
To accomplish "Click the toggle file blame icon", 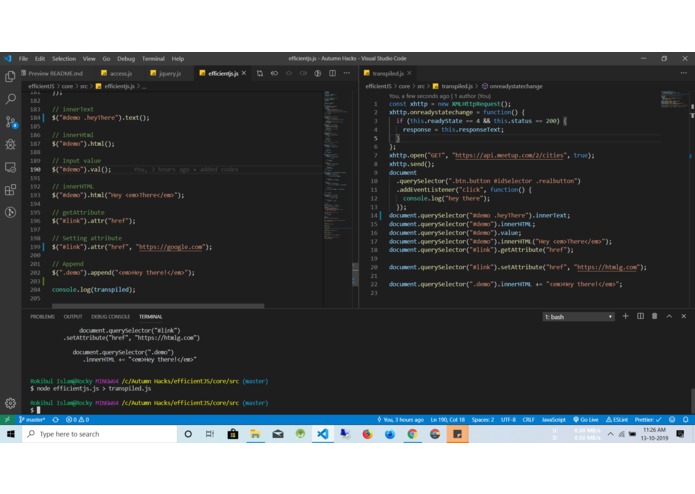I will 318,73.
